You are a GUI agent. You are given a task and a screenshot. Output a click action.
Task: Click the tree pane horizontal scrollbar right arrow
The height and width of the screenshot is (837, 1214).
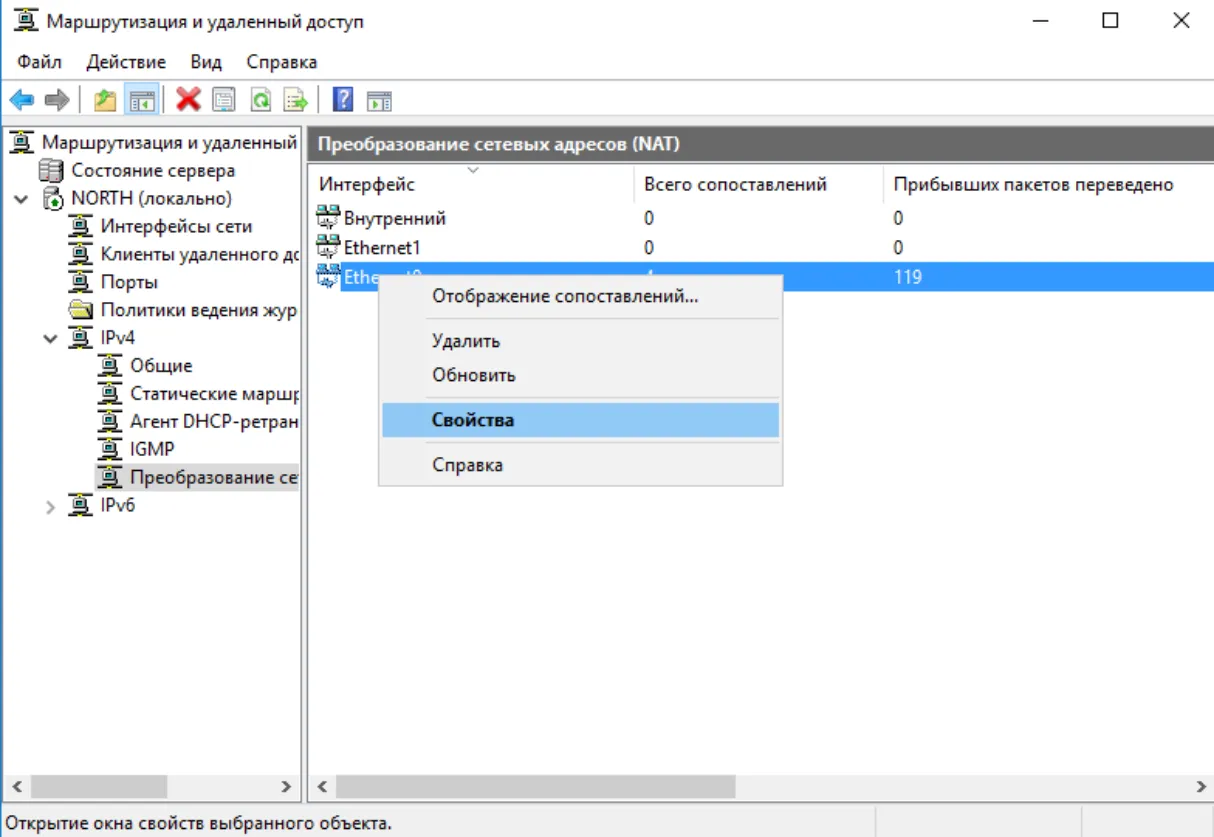coord(286,787)
